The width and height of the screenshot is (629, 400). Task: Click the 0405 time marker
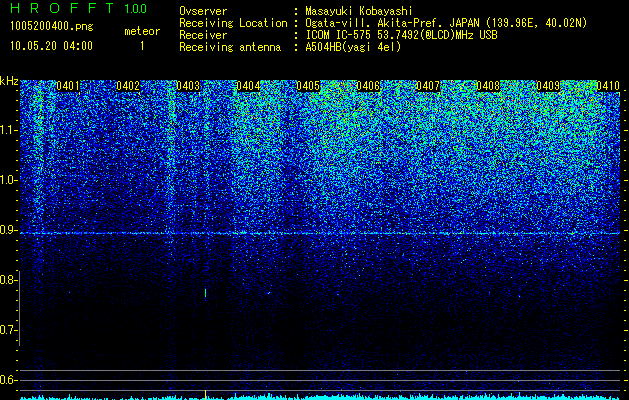(x=308, y=86)
